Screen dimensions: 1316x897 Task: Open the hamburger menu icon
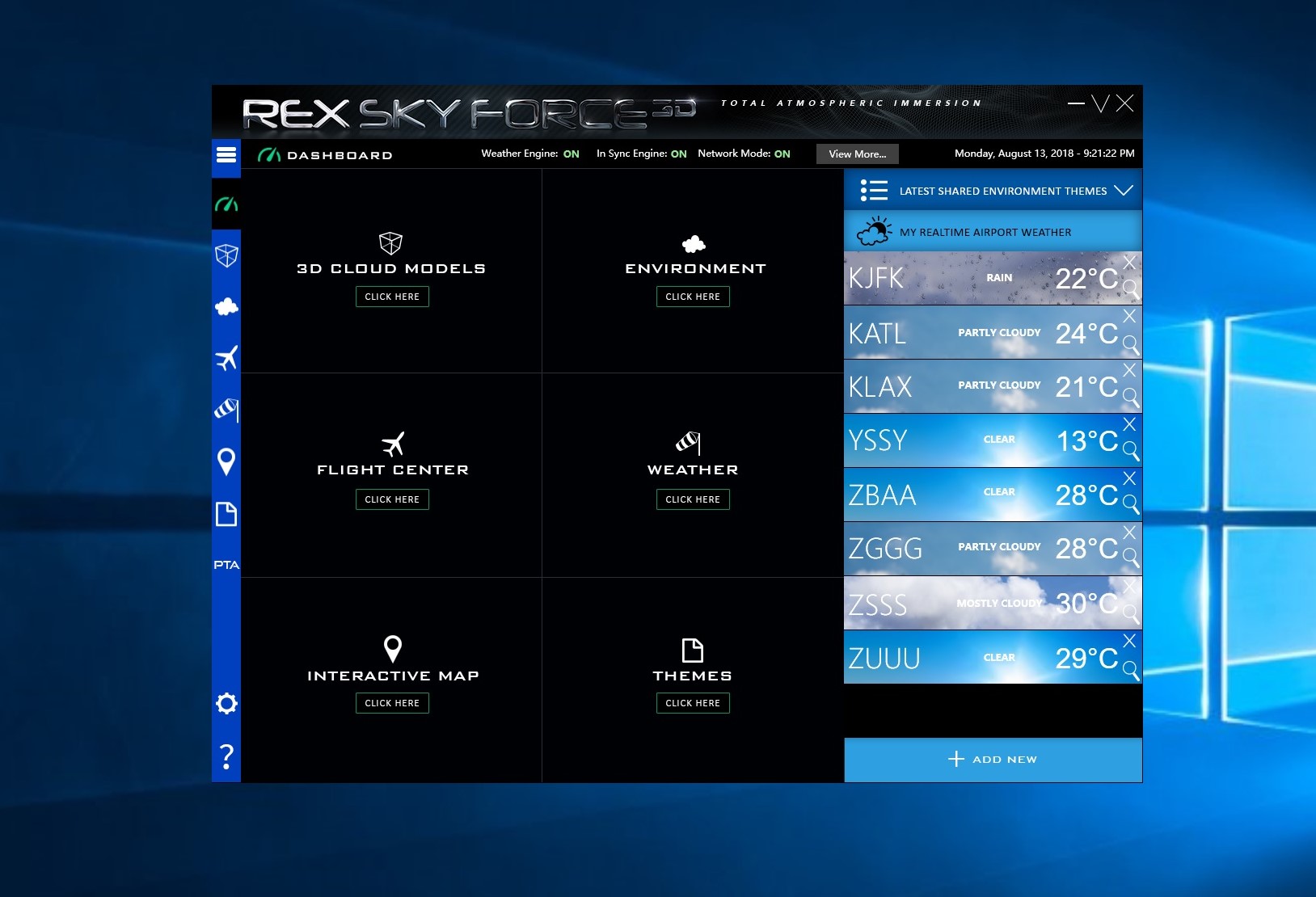(x=226, y=154)
